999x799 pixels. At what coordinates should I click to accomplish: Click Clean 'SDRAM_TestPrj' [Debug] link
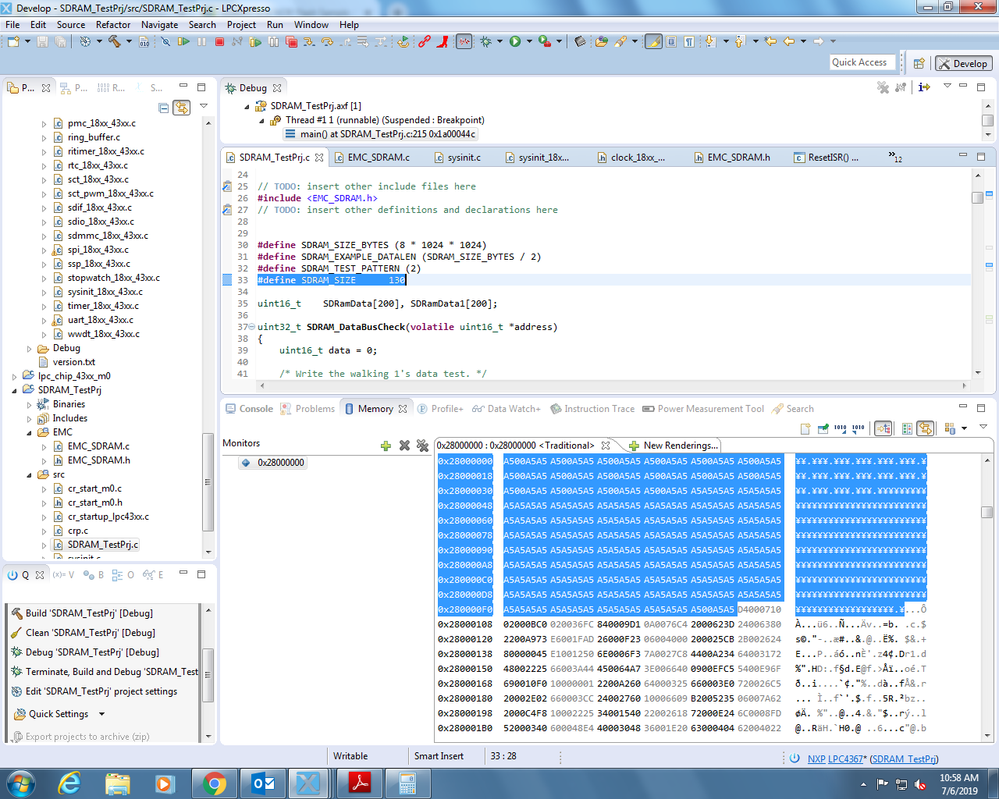(90, 632)
